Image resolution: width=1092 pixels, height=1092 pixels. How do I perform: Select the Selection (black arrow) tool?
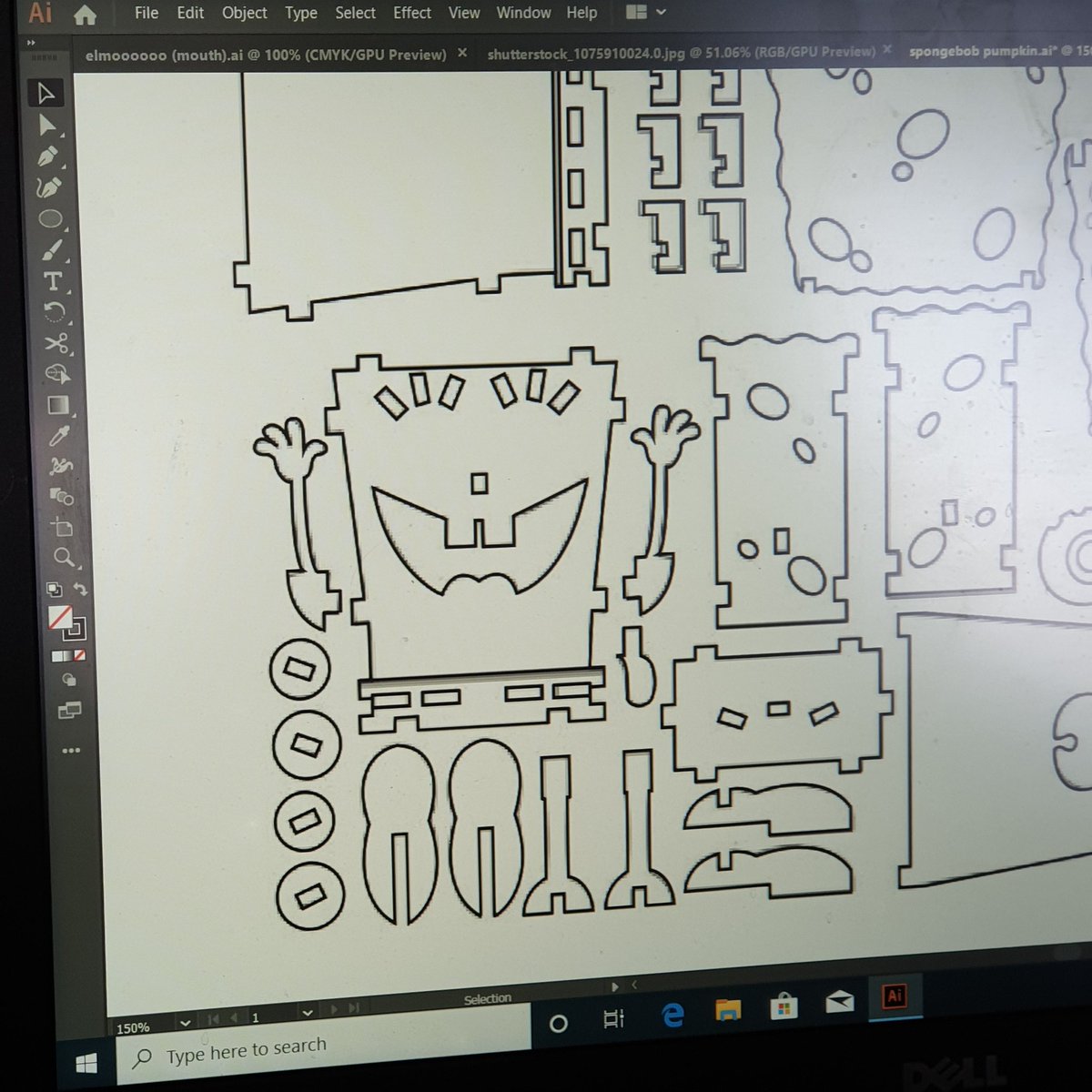(46, 94)
